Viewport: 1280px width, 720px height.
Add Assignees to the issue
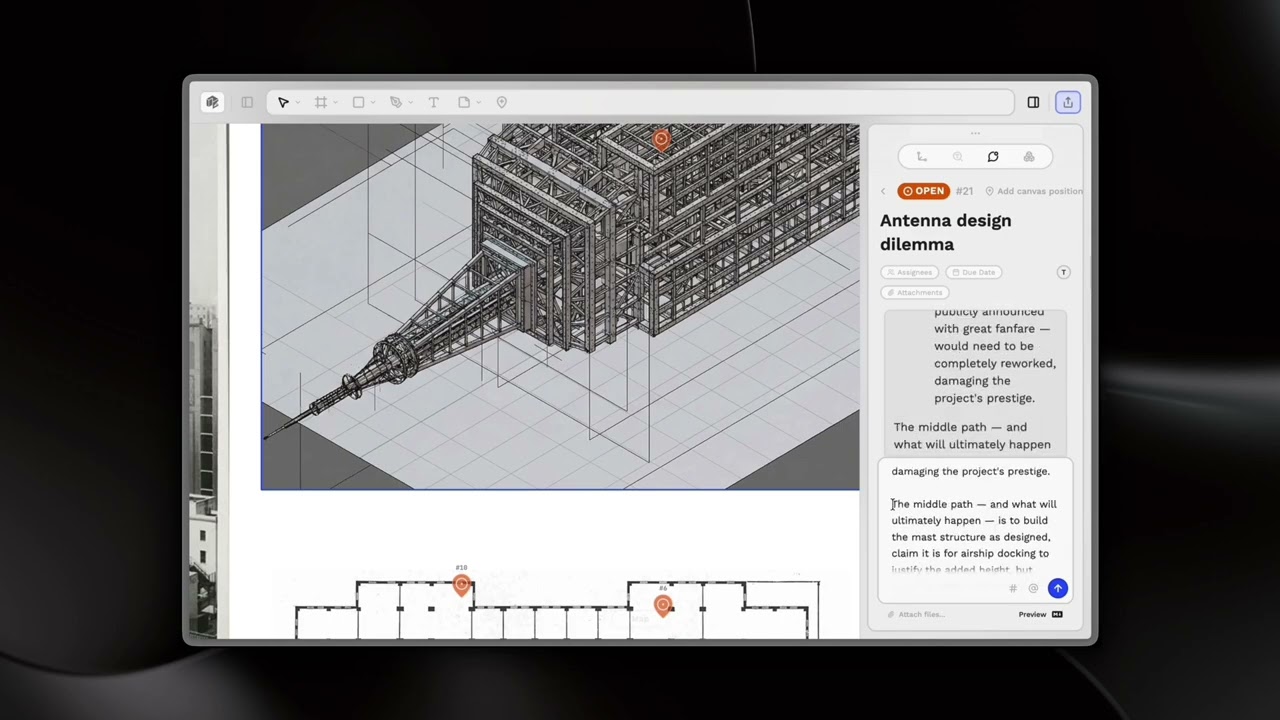909,272
